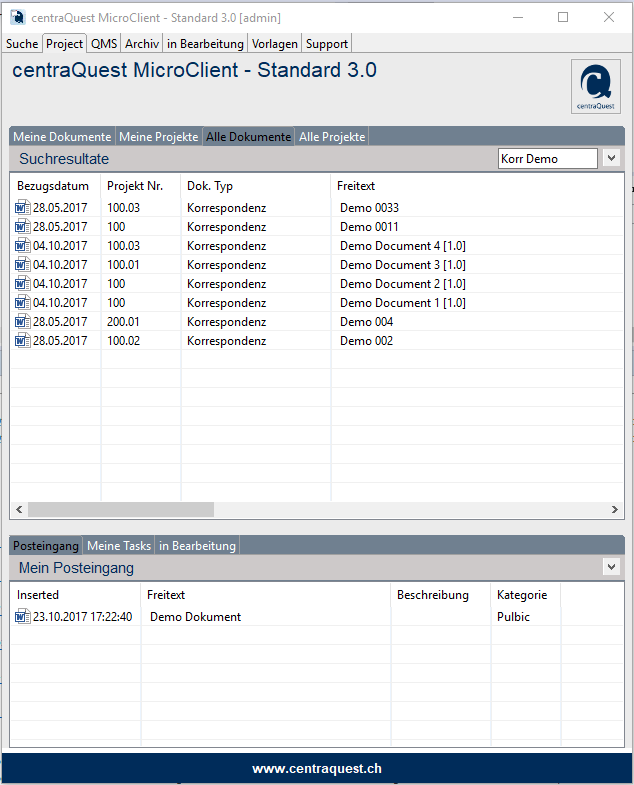Switch to lower 'in Bearbeitung' tab
Viewport: 634px width, 785px height.
[x=197, y=546]
